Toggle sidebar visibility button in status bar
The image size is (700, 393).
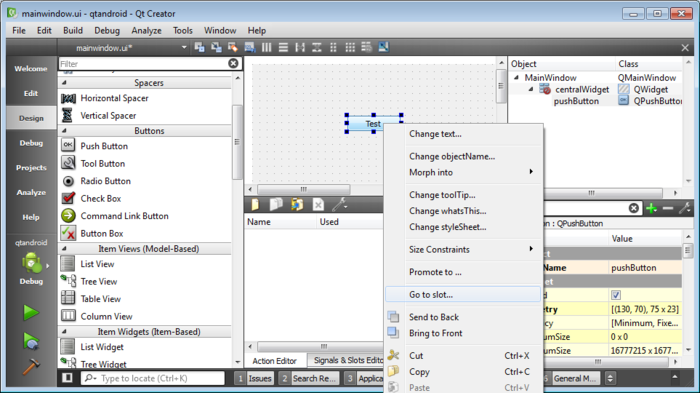click(x=67, y=378)
